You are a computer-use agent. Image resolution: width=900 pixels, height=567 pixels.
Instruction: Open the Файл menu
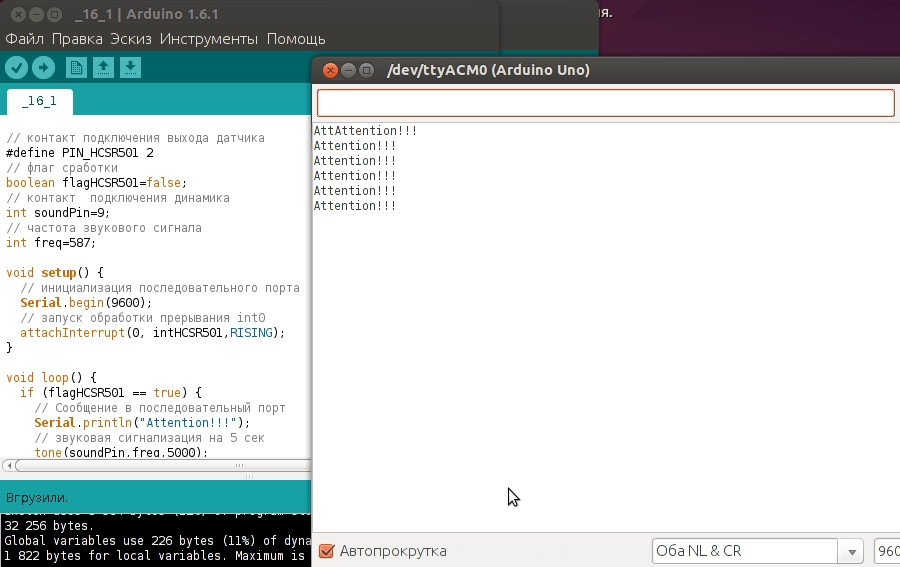click(24, 39)
